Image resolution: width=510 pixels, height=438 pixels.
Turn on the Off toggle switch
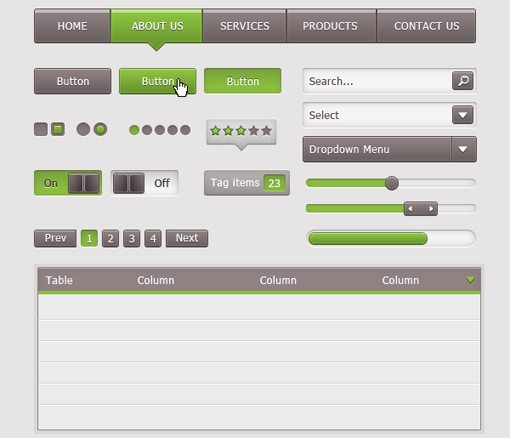pyautogui.click(x=145, y=183)
